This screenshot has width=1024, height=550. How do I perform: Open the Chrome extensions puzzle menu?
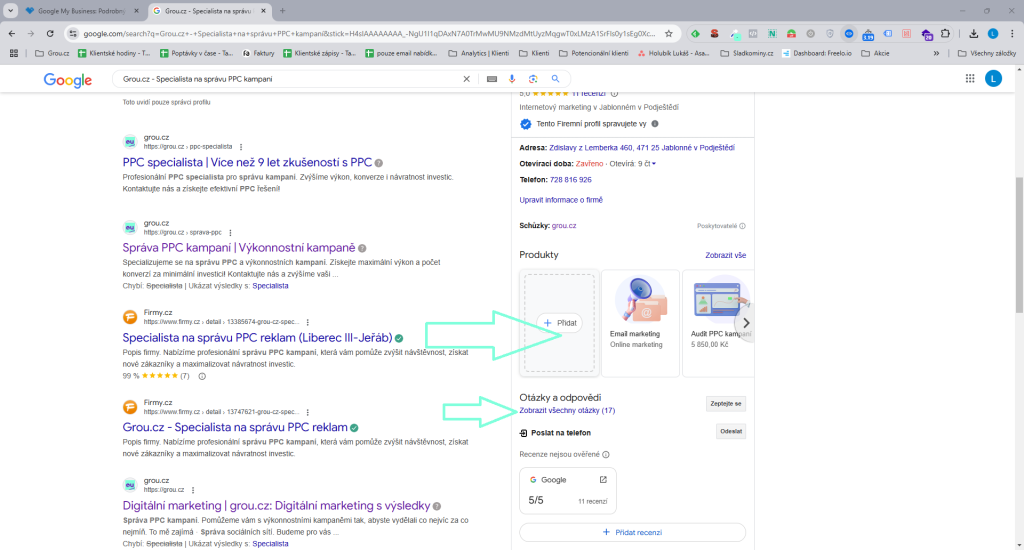946,33
